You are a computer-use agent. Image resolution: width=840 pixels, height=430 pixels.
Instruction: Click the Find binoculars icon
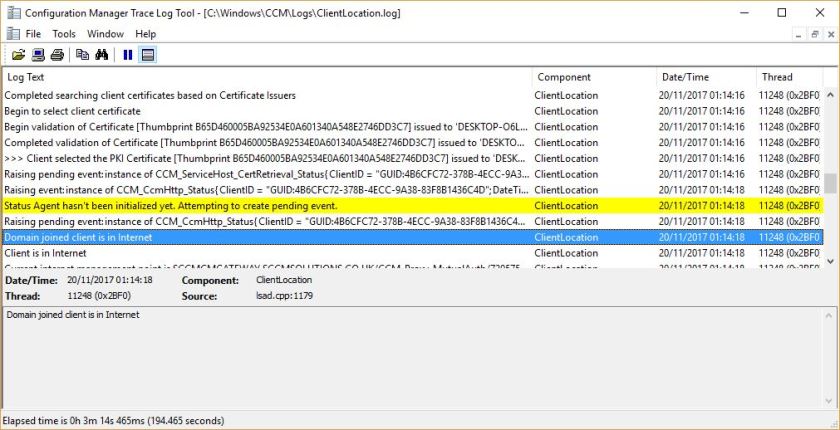[101, 55]
